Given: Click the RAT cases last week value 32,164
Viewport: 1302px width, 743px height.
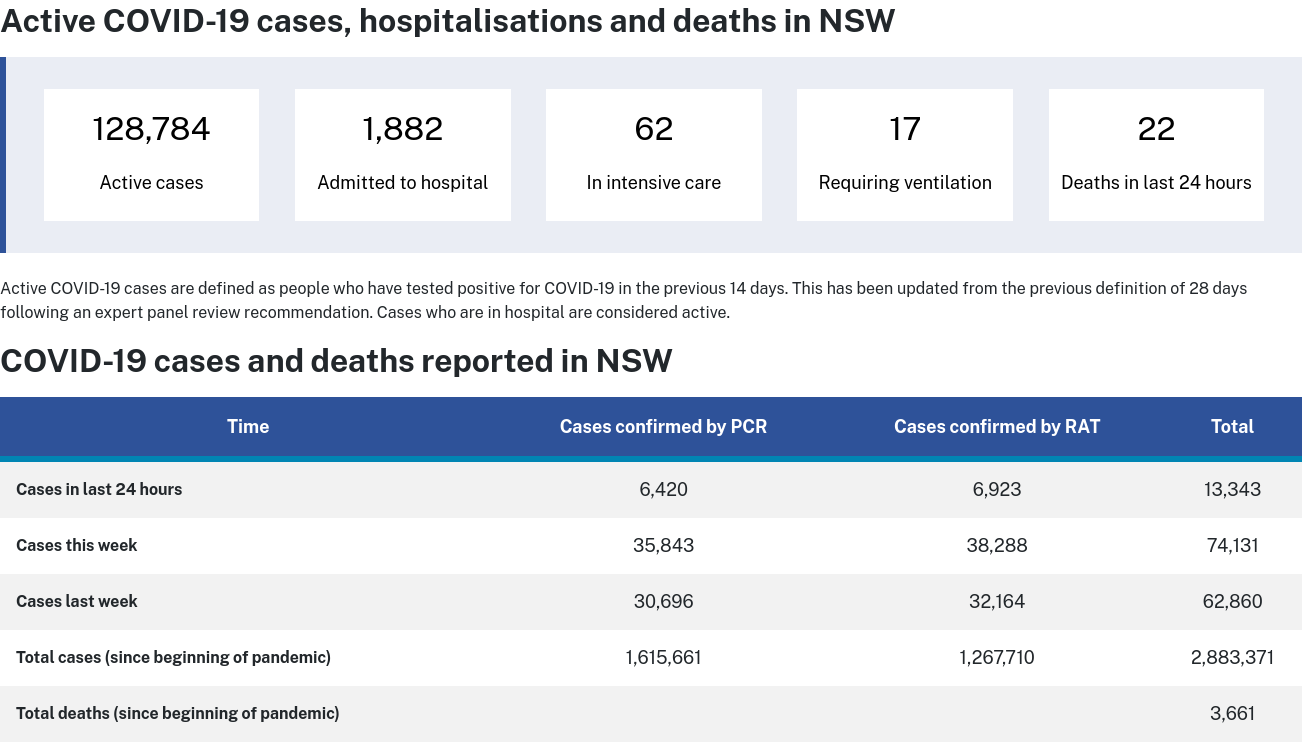Looking at the screenshot, I should [996, 602].
